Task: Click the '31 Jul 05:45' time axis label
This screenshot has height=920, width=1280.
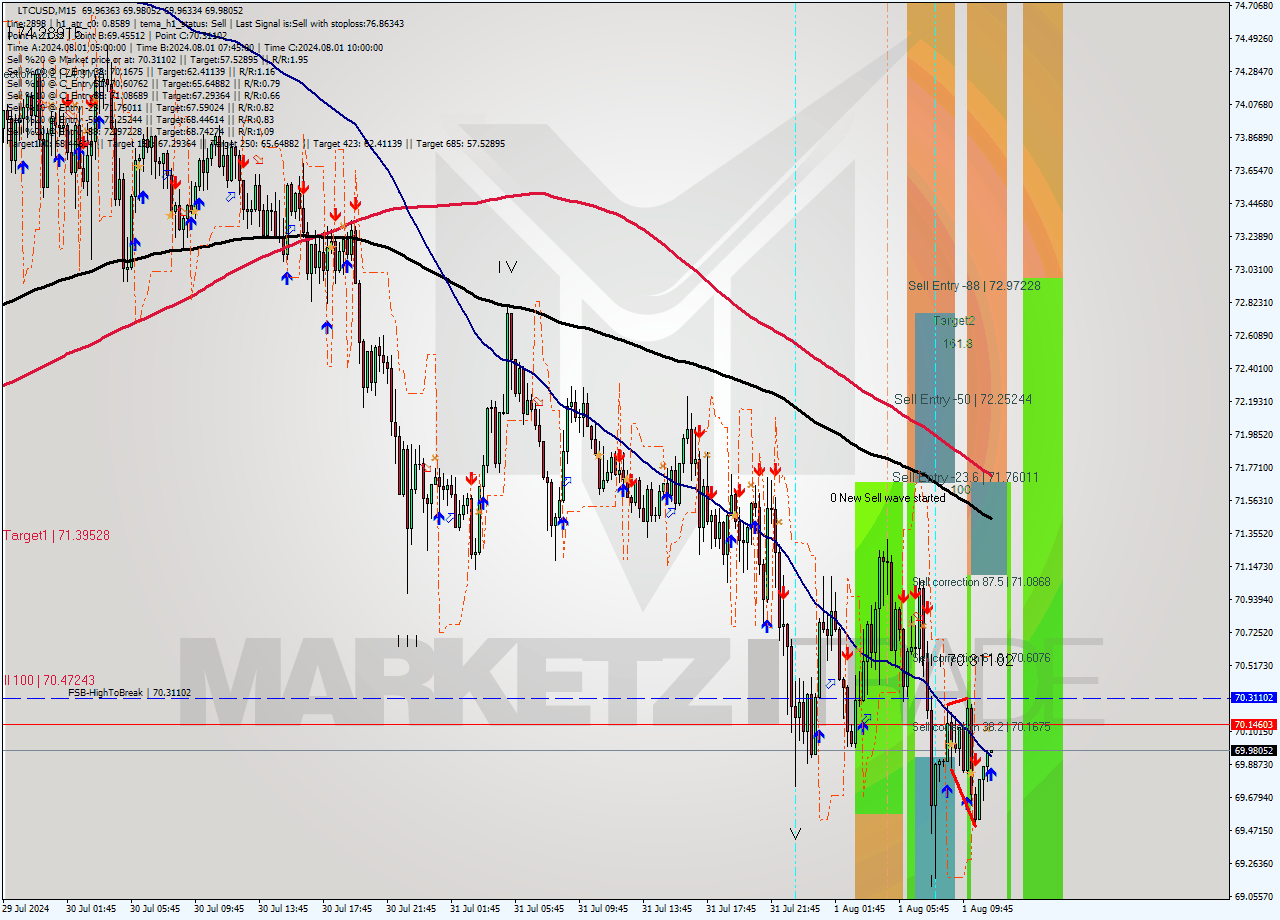Action: (539, 909)
